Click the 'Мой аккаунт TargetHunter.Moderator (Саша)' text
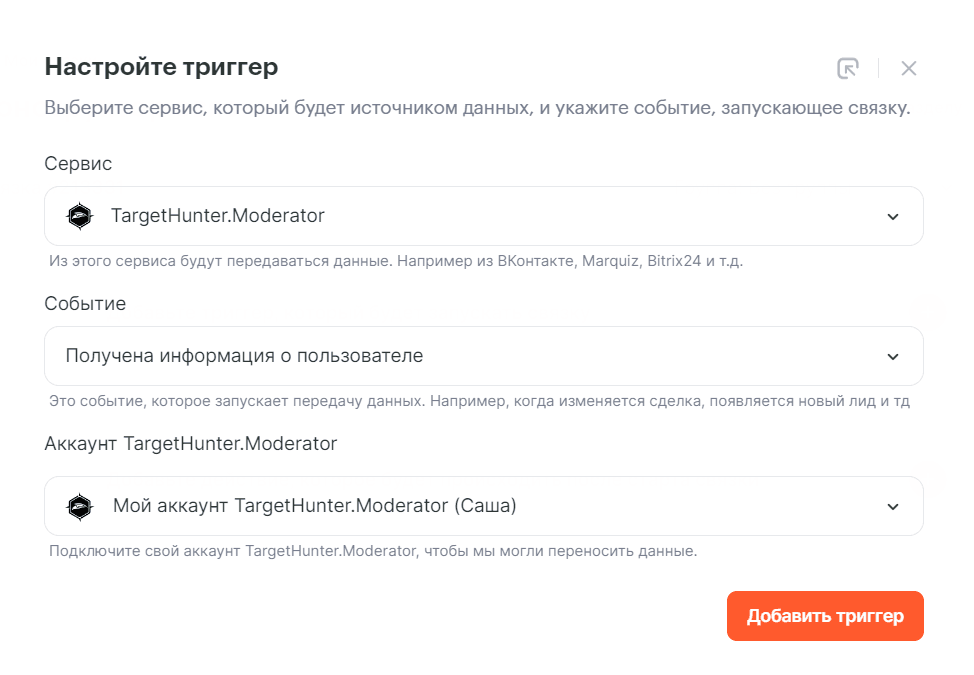The width and height of the screenshot is (974, 675). (314, 506)
